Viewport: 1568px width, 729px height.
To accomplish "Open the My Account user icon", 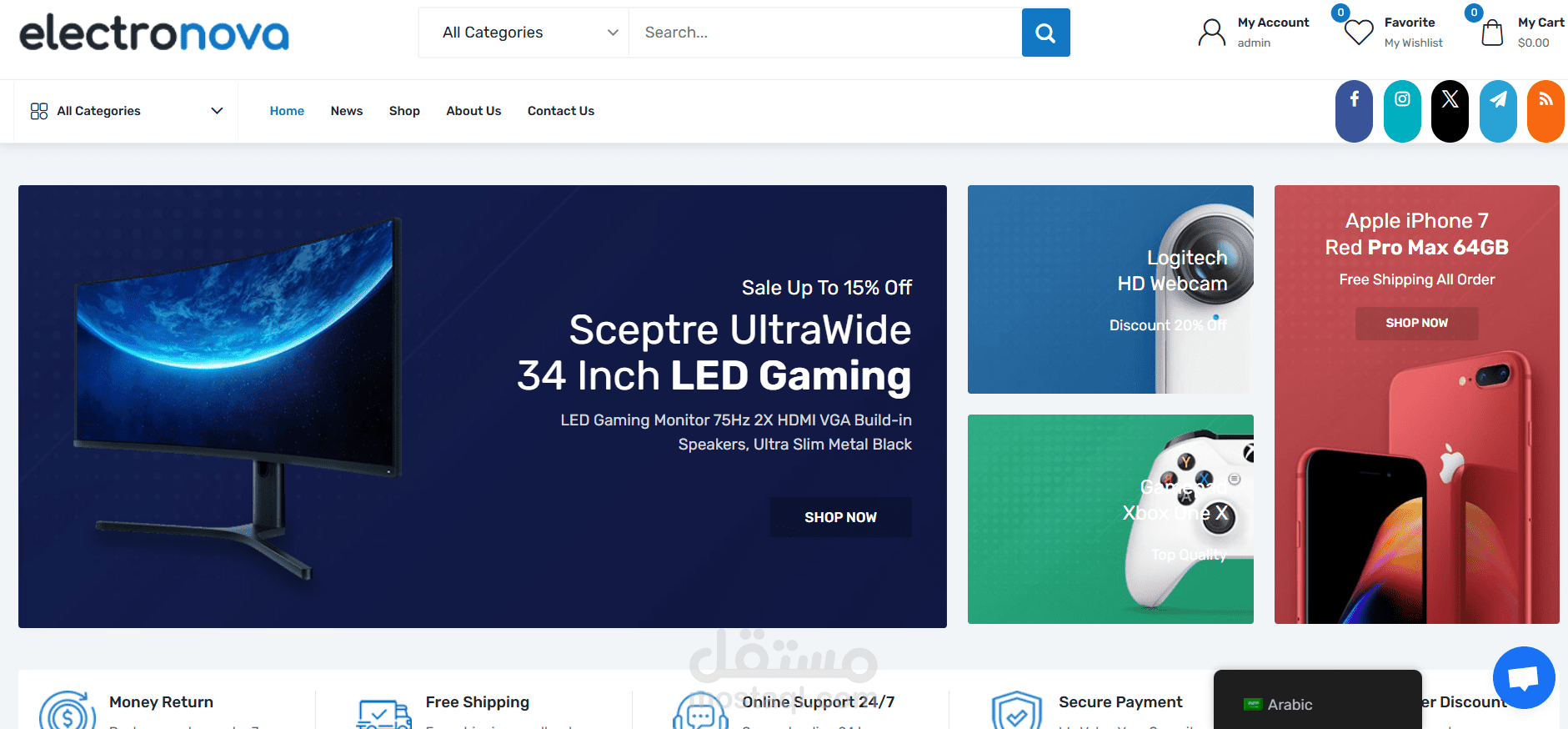I will [x=1211, y=33].
